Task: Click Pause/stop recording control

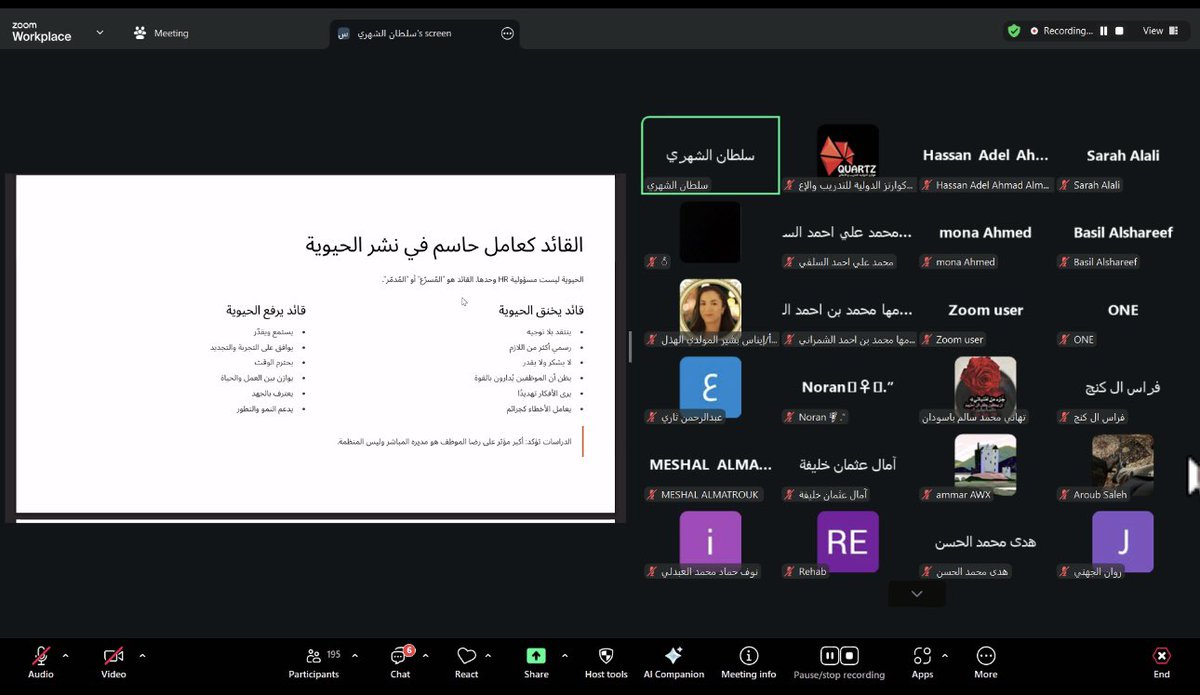Action: click(839, 662)
